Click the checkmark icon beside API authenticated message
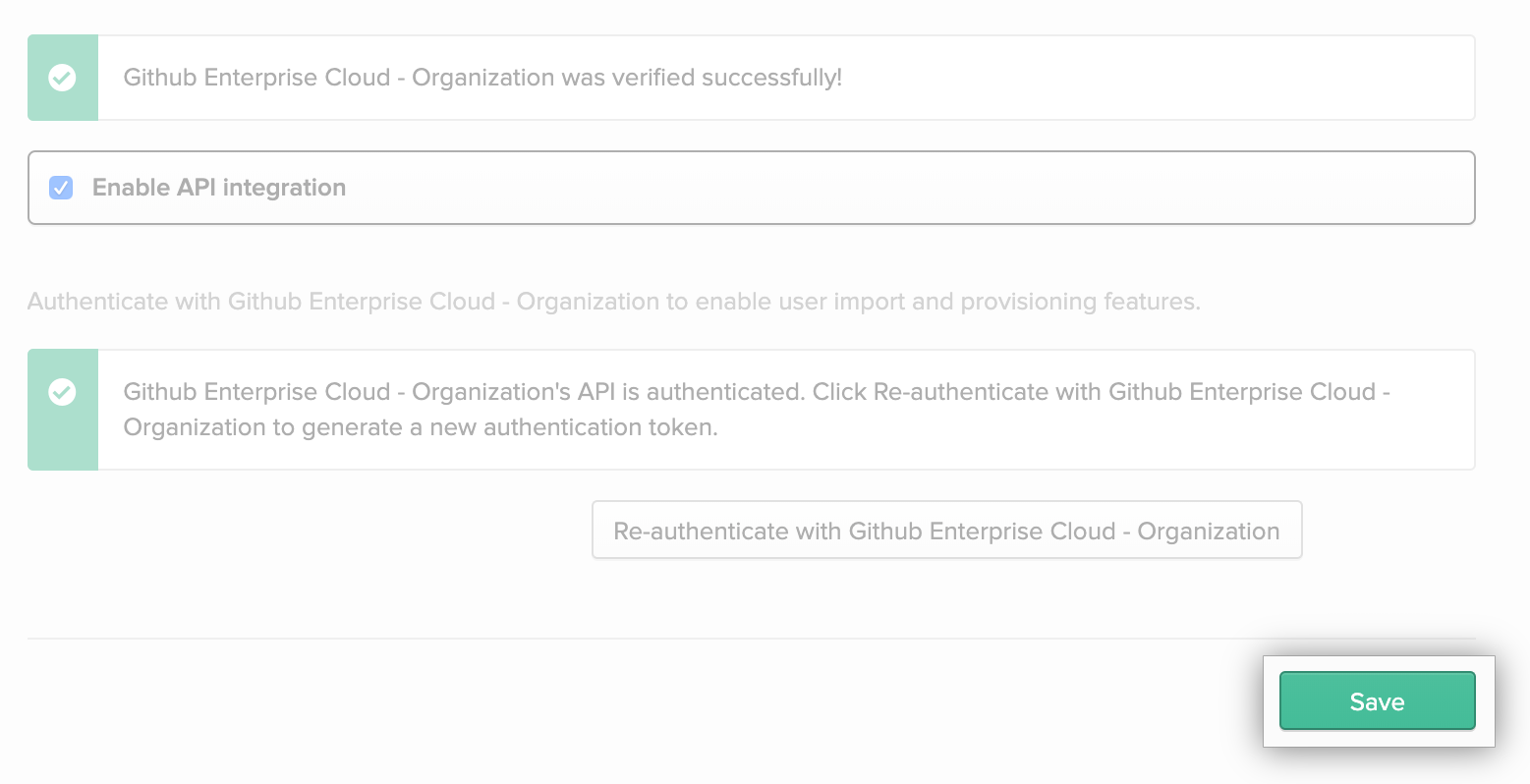 pyautogui.click(x=62, y=392)
